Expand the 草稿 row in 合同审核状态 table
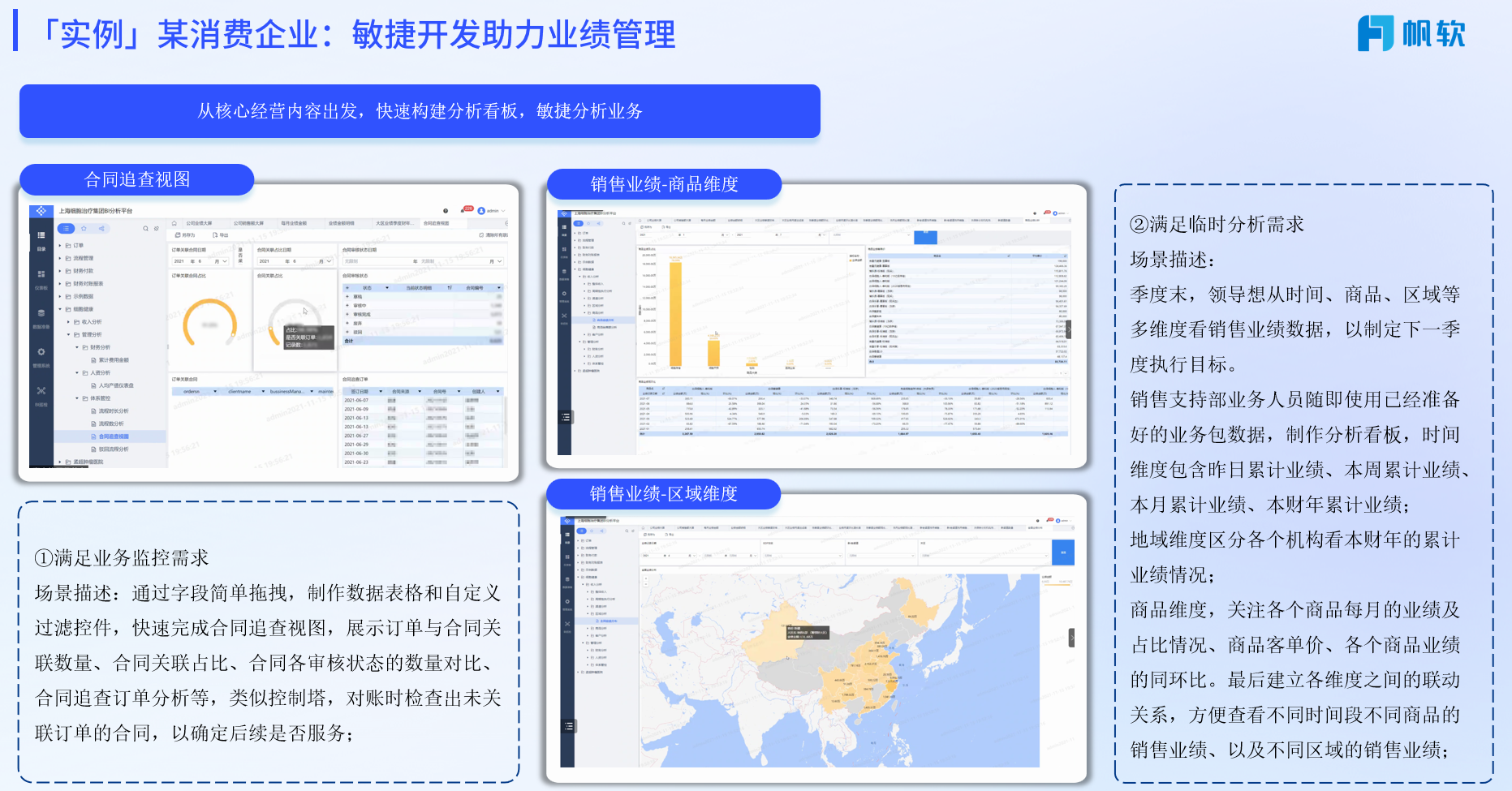 tap(348, 297)
